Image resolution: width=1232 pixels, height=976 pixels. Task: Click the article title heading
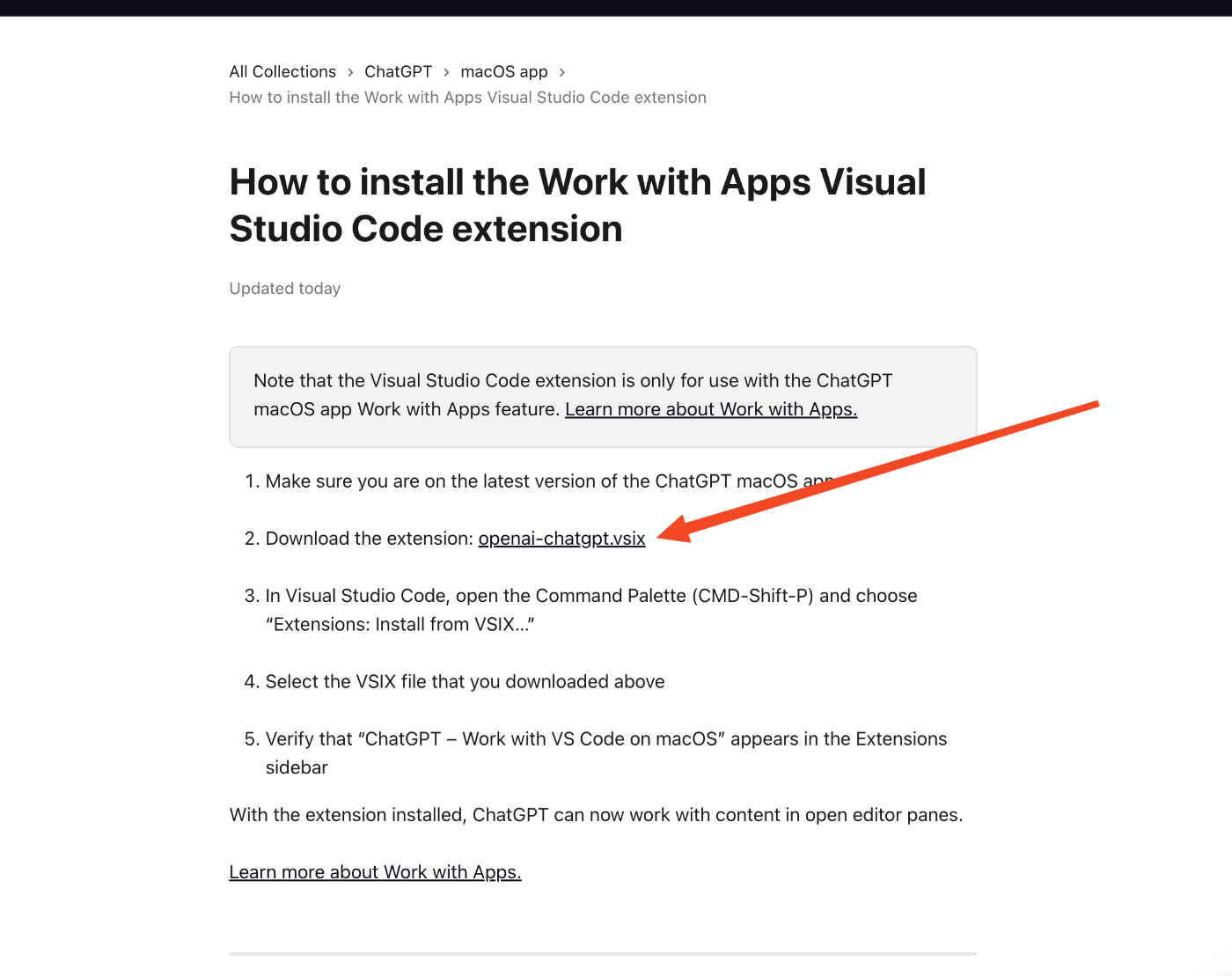coord(577,205)
